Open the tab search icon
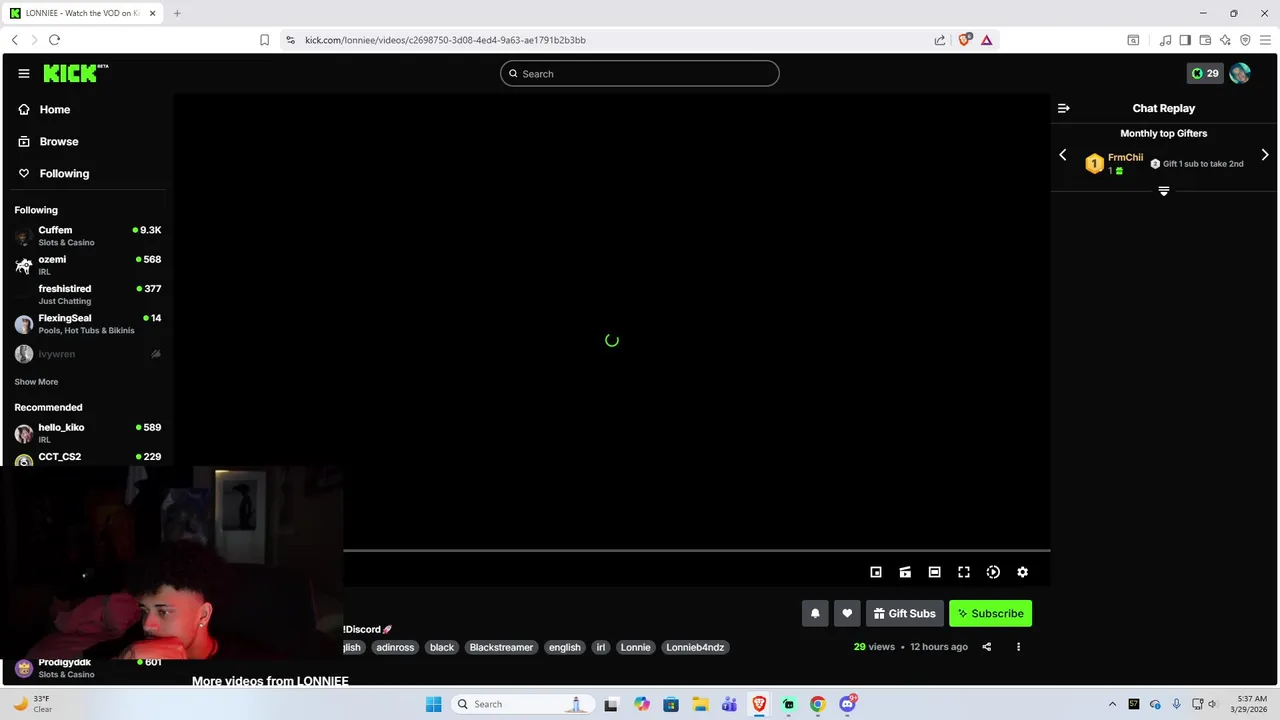The width and height of the screenshot is (1280, 720). coord(1133,40)
